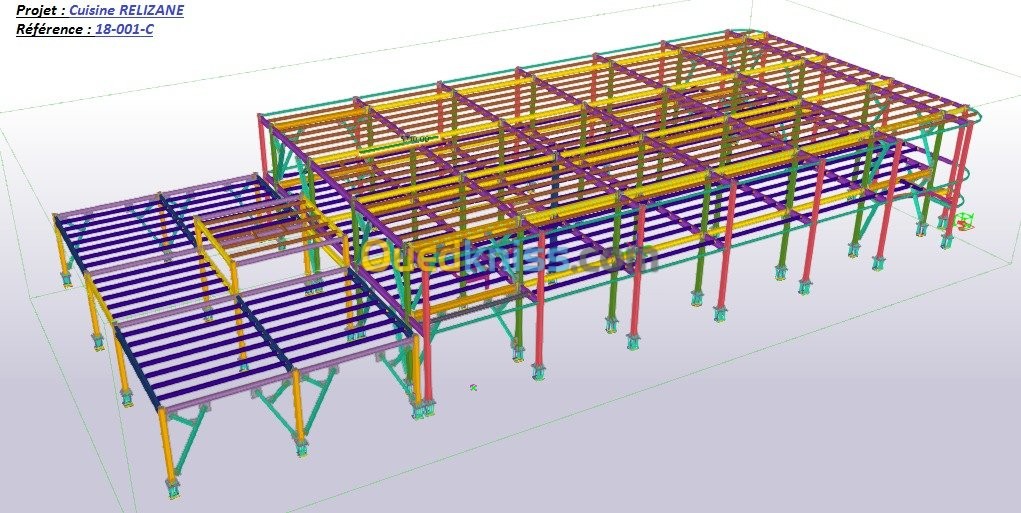Select the small green point marker on the ground
This screenshot has width=1021, height=513.
[473, 387]
